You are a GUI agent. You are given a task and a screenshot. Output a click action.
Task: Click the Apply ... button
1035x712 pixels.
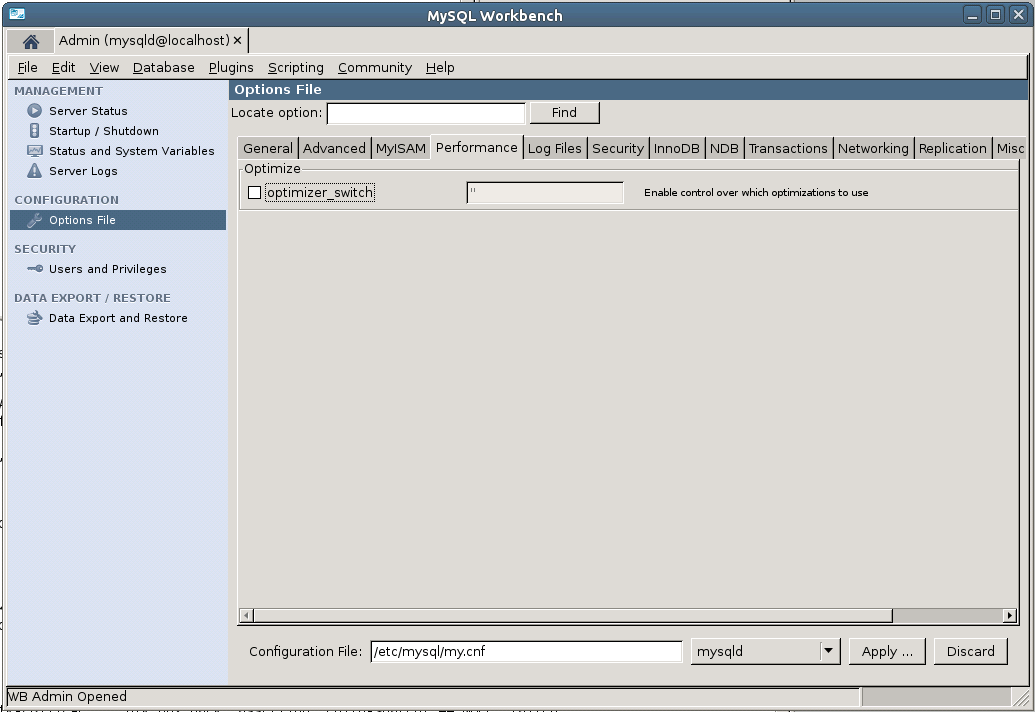886,651
